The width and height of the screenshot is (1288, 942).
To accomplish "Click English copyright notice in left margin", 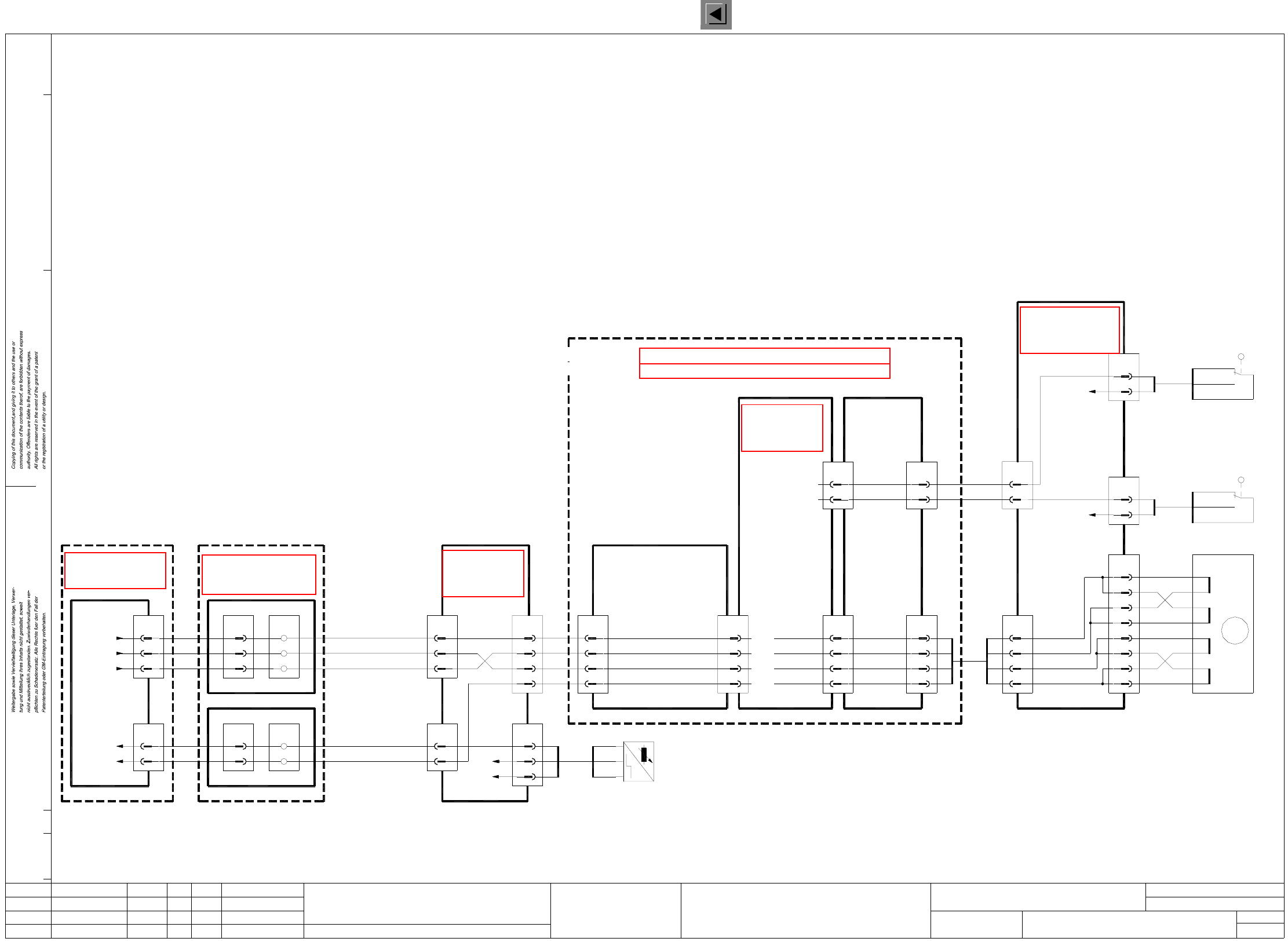I will (x=28, y=401).
